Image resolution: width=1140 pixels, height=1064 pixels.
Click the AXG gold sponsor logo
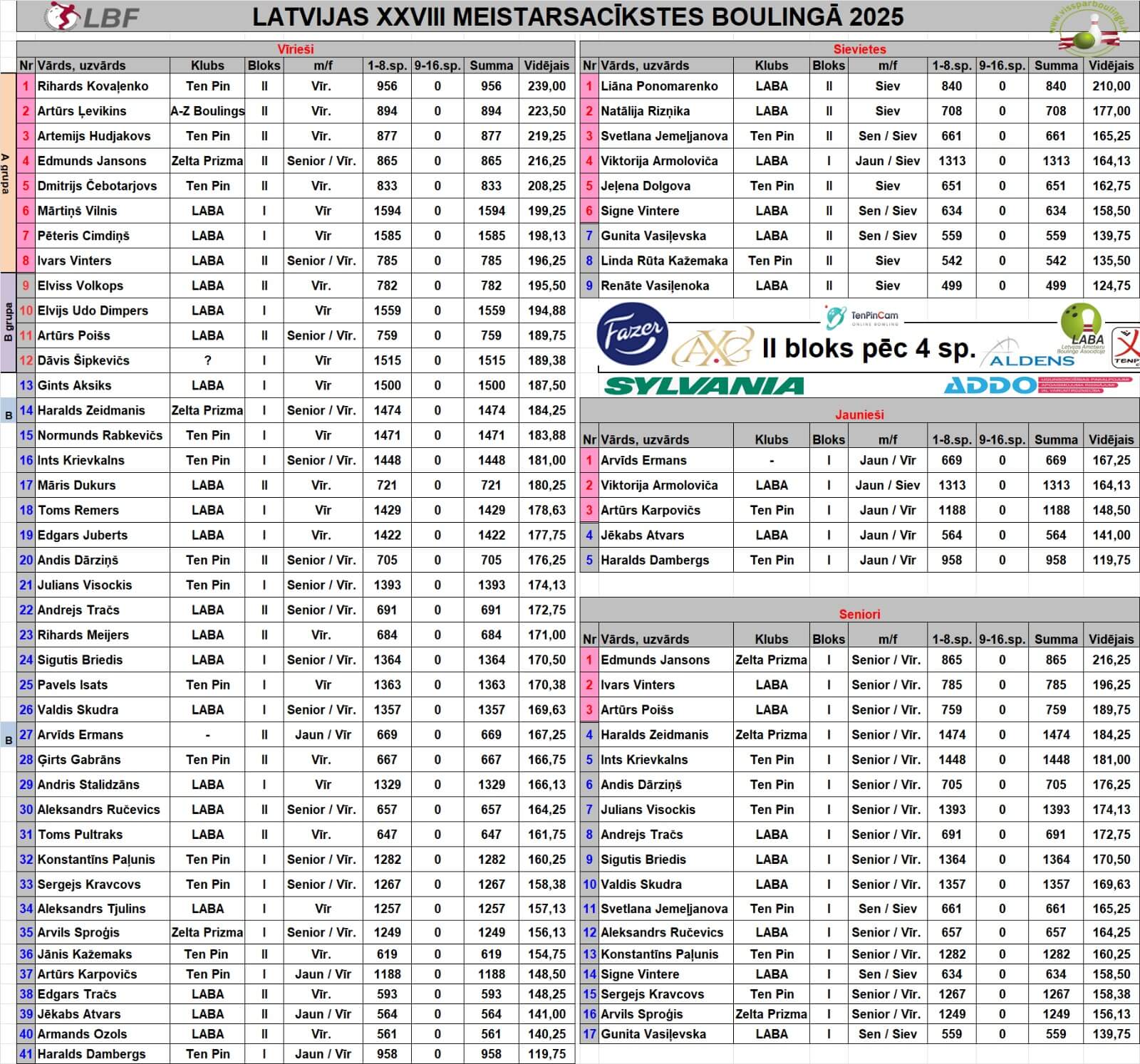point(713,348)
